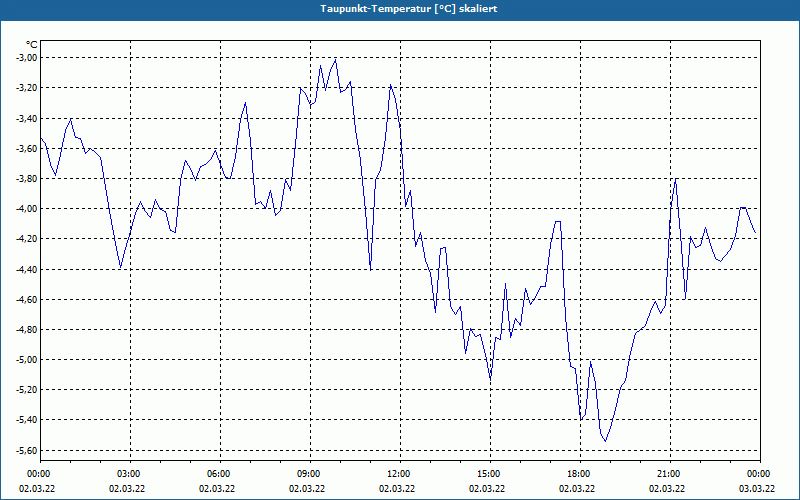Click the -3,60 y-axis value
This screenshot has width=800, height=500.
coord(27,148)
